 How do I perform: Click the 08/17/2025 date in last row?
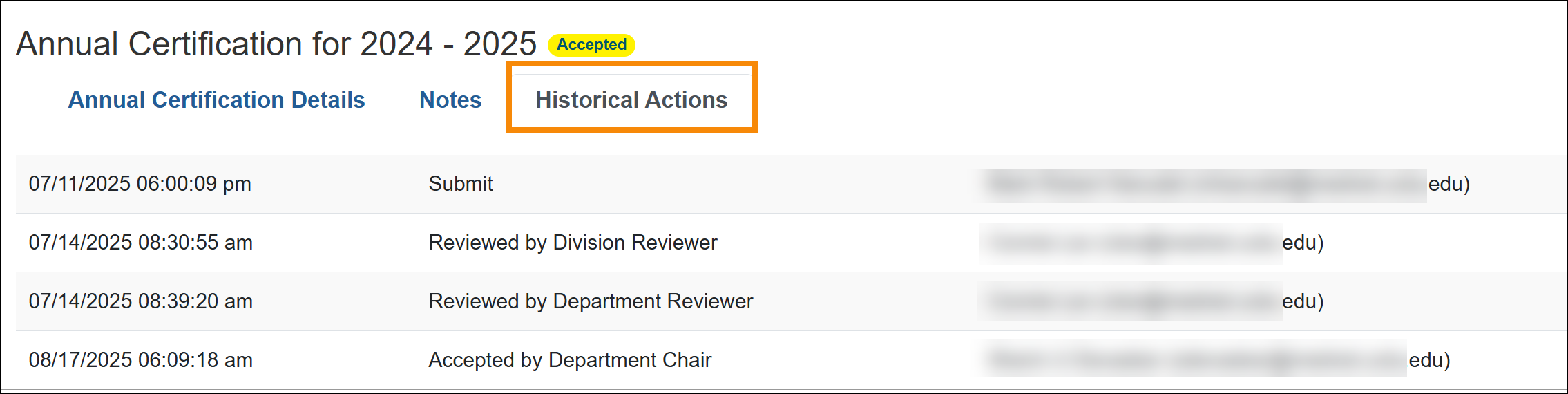[80, 360]
